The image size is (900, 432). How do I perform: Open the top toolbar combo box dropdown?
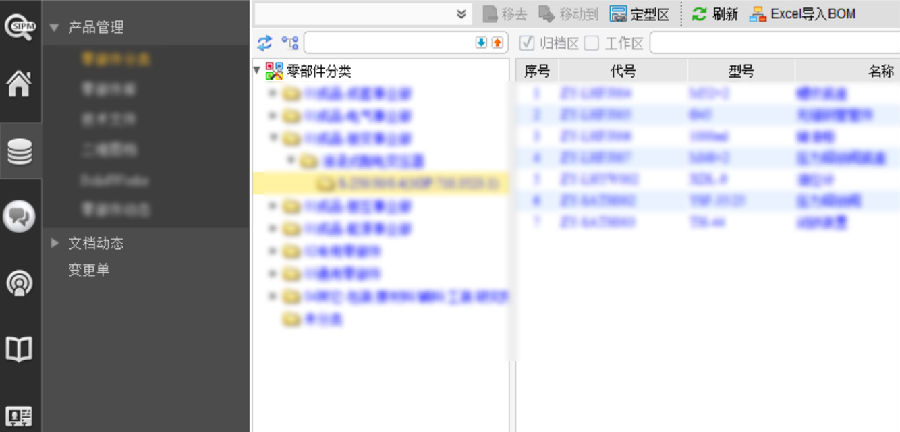coord(461,14)
